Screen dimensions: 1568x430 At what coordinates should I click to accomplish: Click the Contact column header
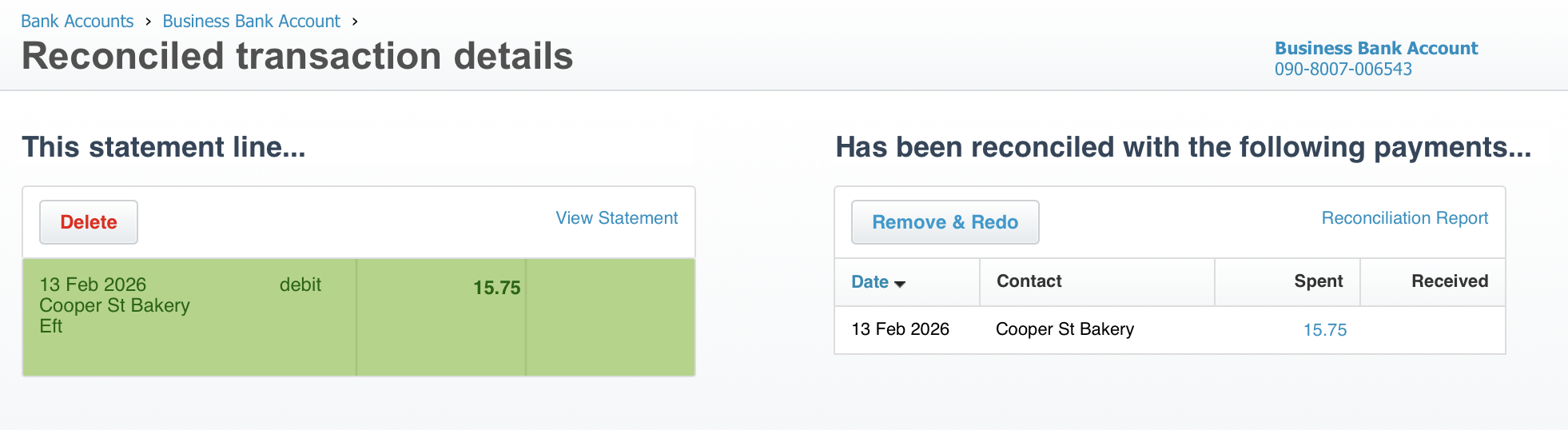pos(1029,281)
